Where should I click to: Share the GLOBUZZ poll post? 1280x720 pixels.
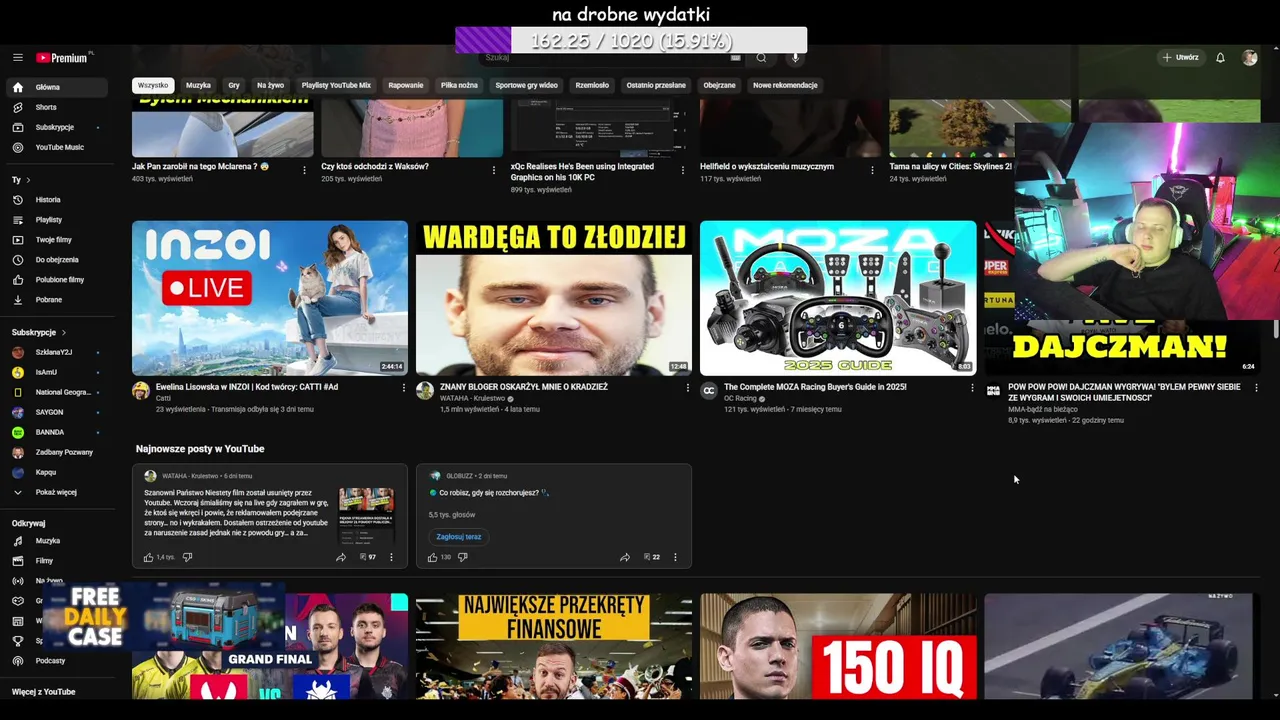pyautogui.click(x=625, y=557)
